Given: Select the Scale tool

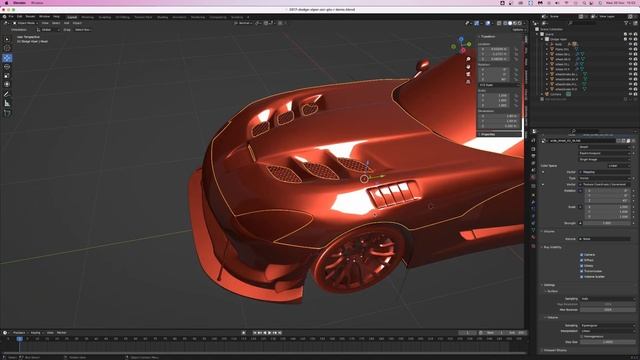Looking at the screenshot, I should pyautogui.click(x=7, y=76).
